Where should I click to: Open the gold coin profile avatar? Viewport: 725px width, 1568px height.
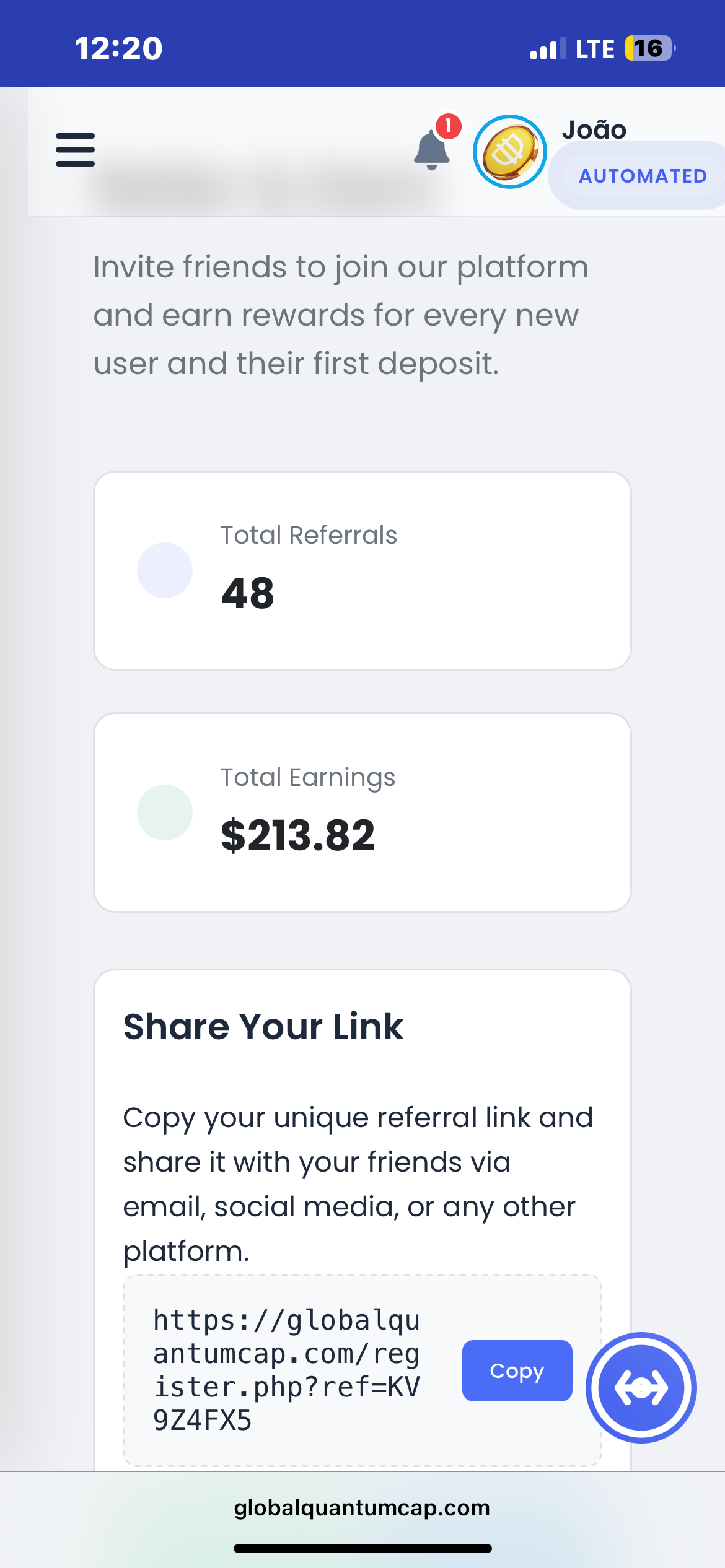pos(509,152)
